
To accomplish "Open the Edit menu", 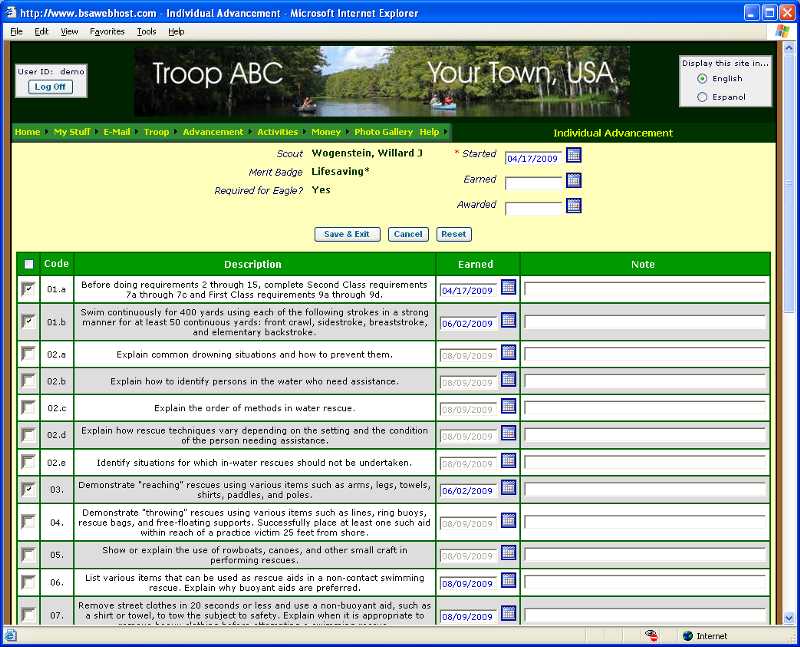I will coord(41,32).
